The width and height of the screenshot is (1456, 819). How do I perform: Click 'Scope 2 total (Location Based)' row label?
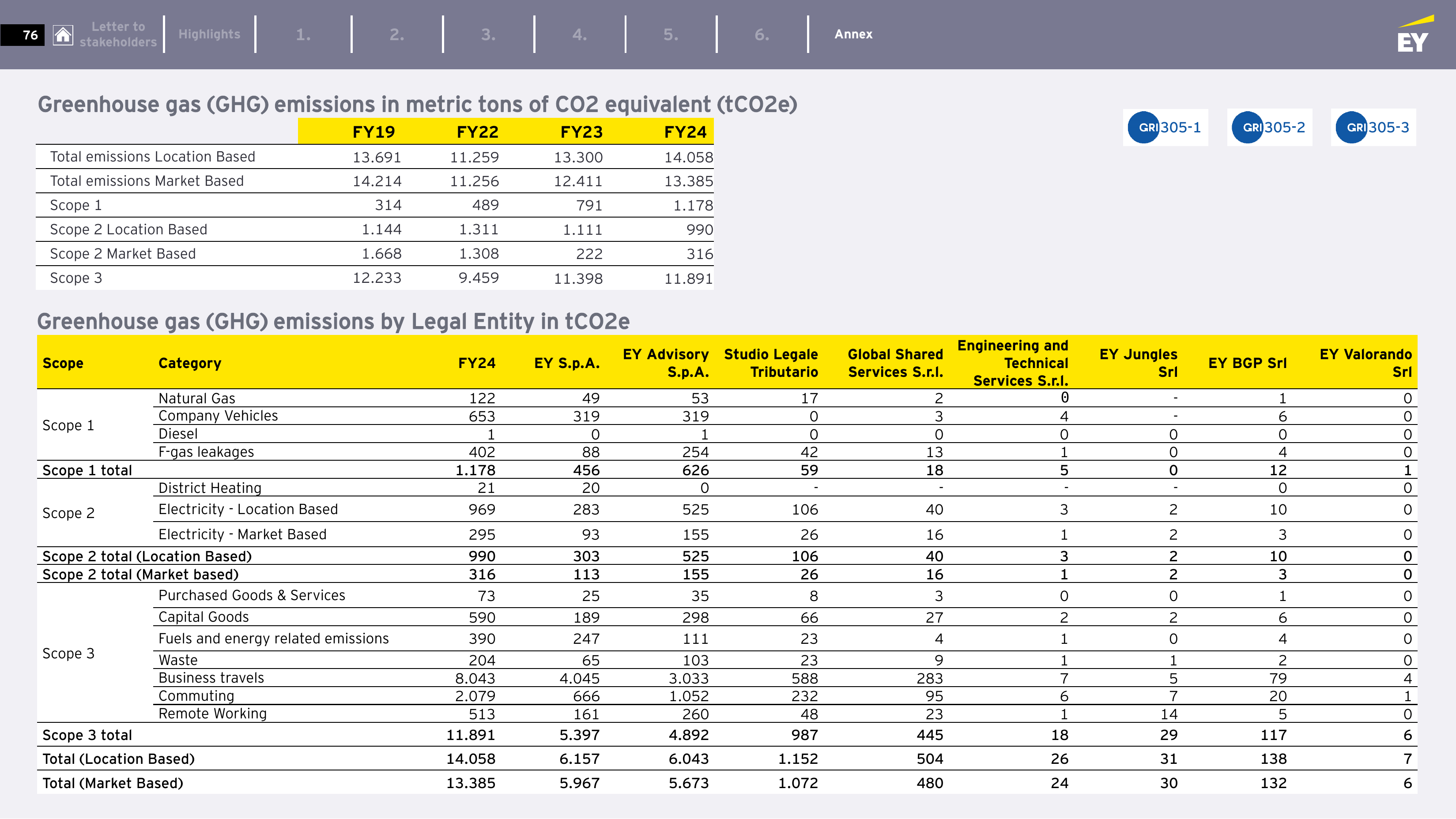tap(147, 557)
